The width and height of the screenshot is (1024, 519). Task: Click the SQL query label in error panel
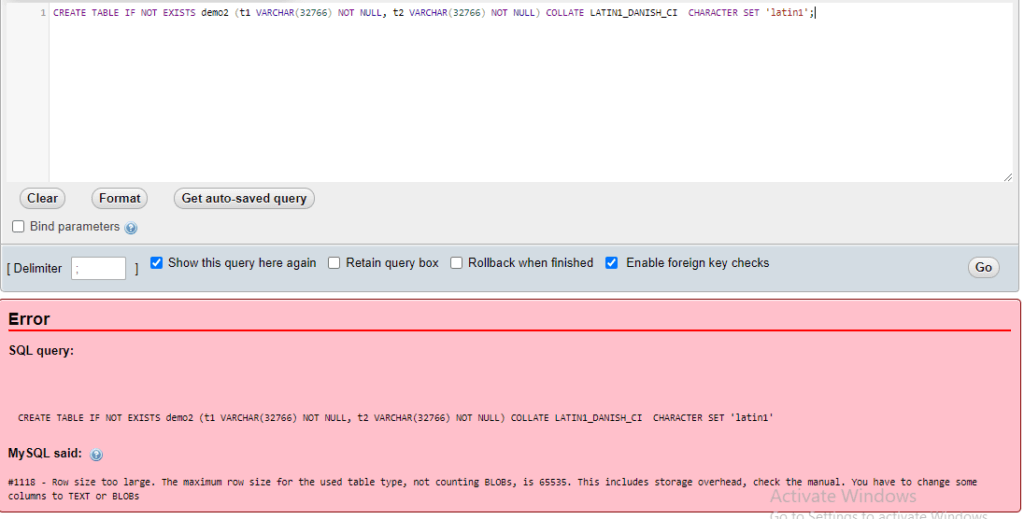click(x=41, y=351)
